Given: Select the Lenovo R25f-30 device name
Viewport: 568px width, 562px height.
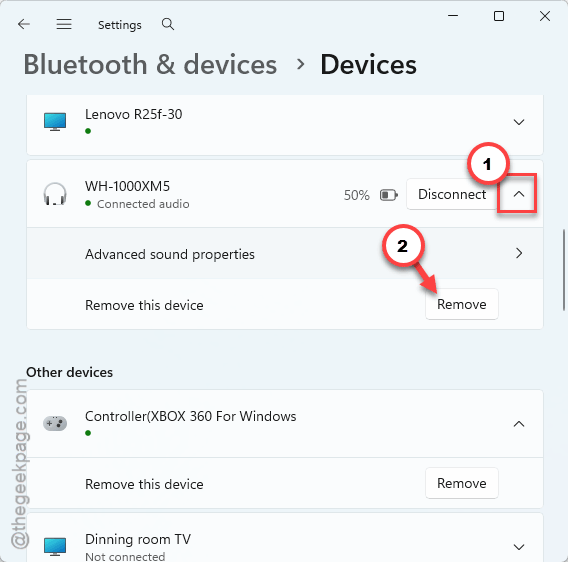Looking at the screenshot, I should pyautogui.click(x=133, y=115).
